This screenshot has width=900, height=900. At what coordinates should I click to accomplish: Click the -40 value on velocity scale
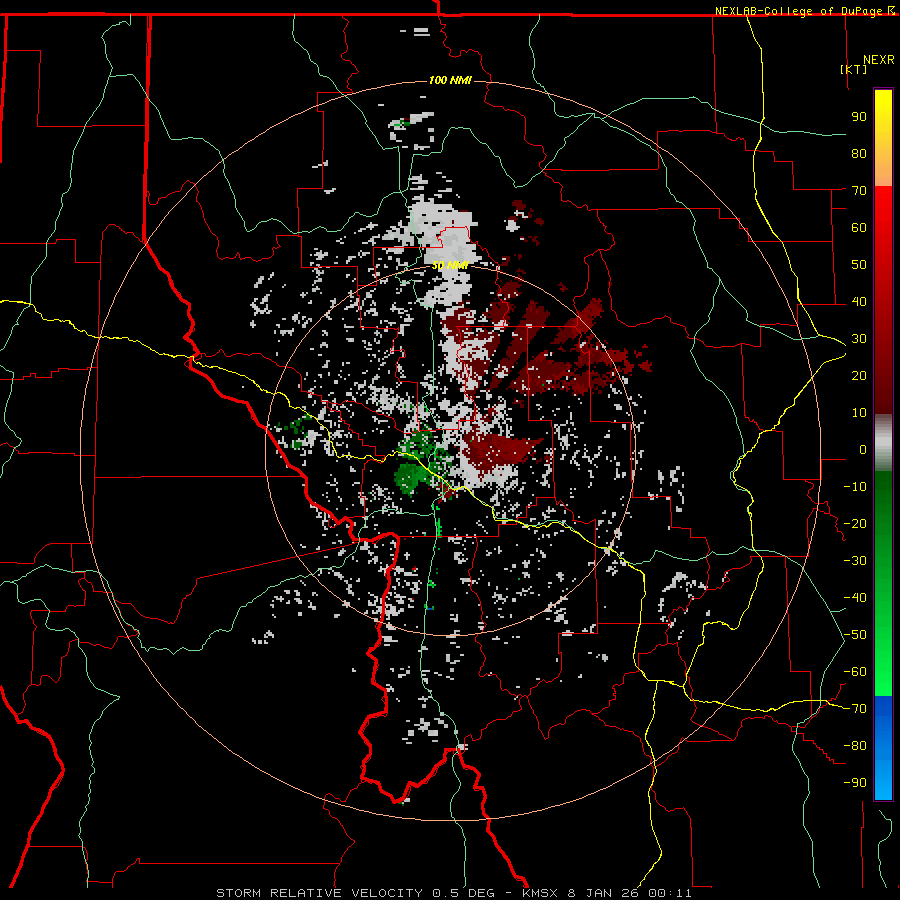click(x=855, y=598)
